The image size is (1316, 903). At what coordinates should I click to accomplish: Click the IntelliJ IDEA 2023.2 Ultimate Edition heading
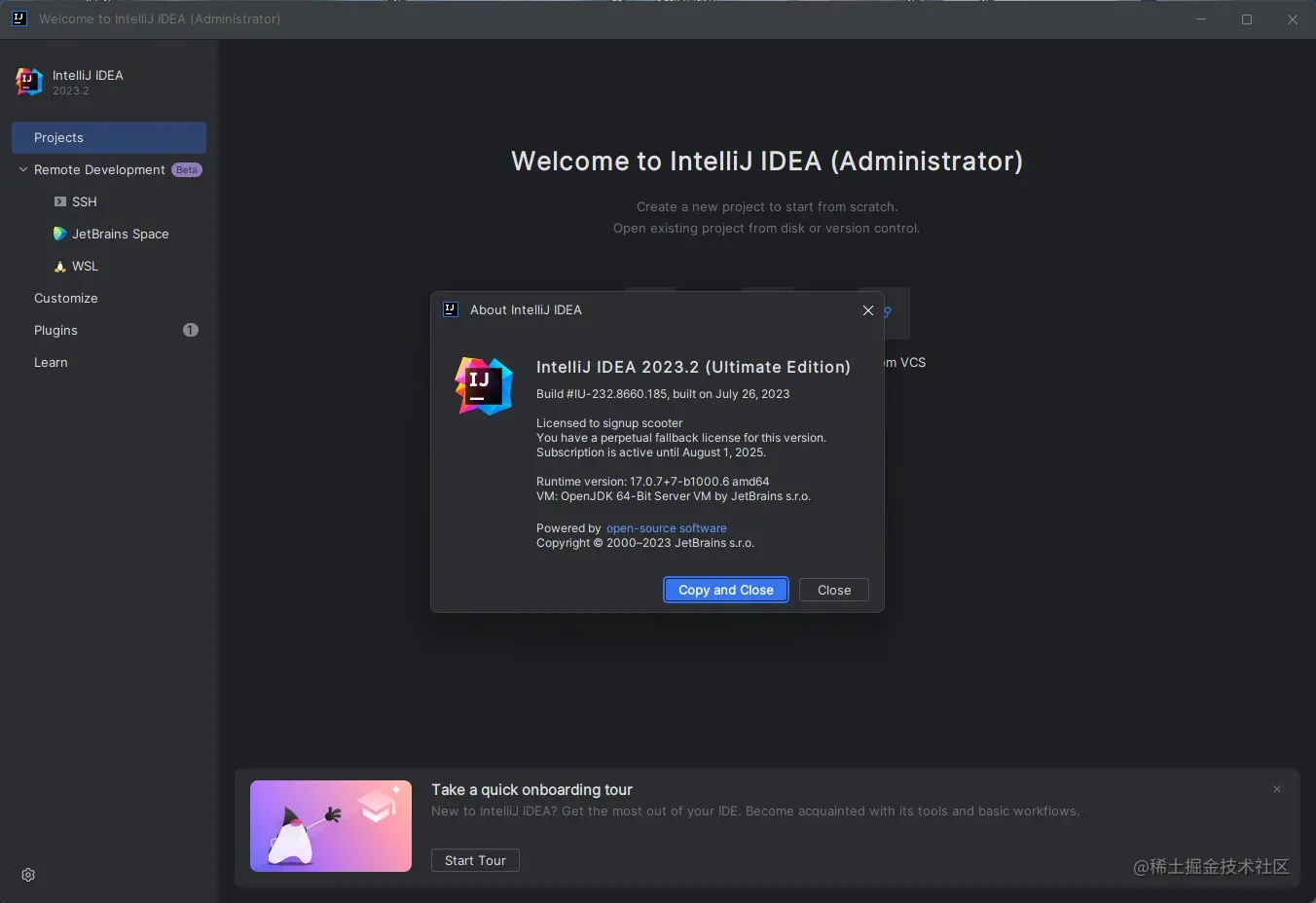click(693, 367)
